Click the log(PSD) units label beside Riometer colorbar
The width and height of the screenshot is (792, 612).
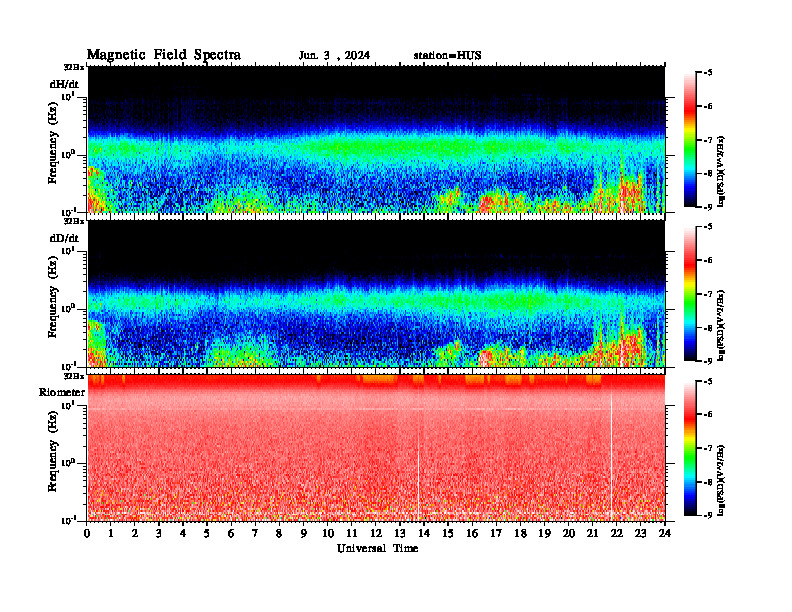722,480
